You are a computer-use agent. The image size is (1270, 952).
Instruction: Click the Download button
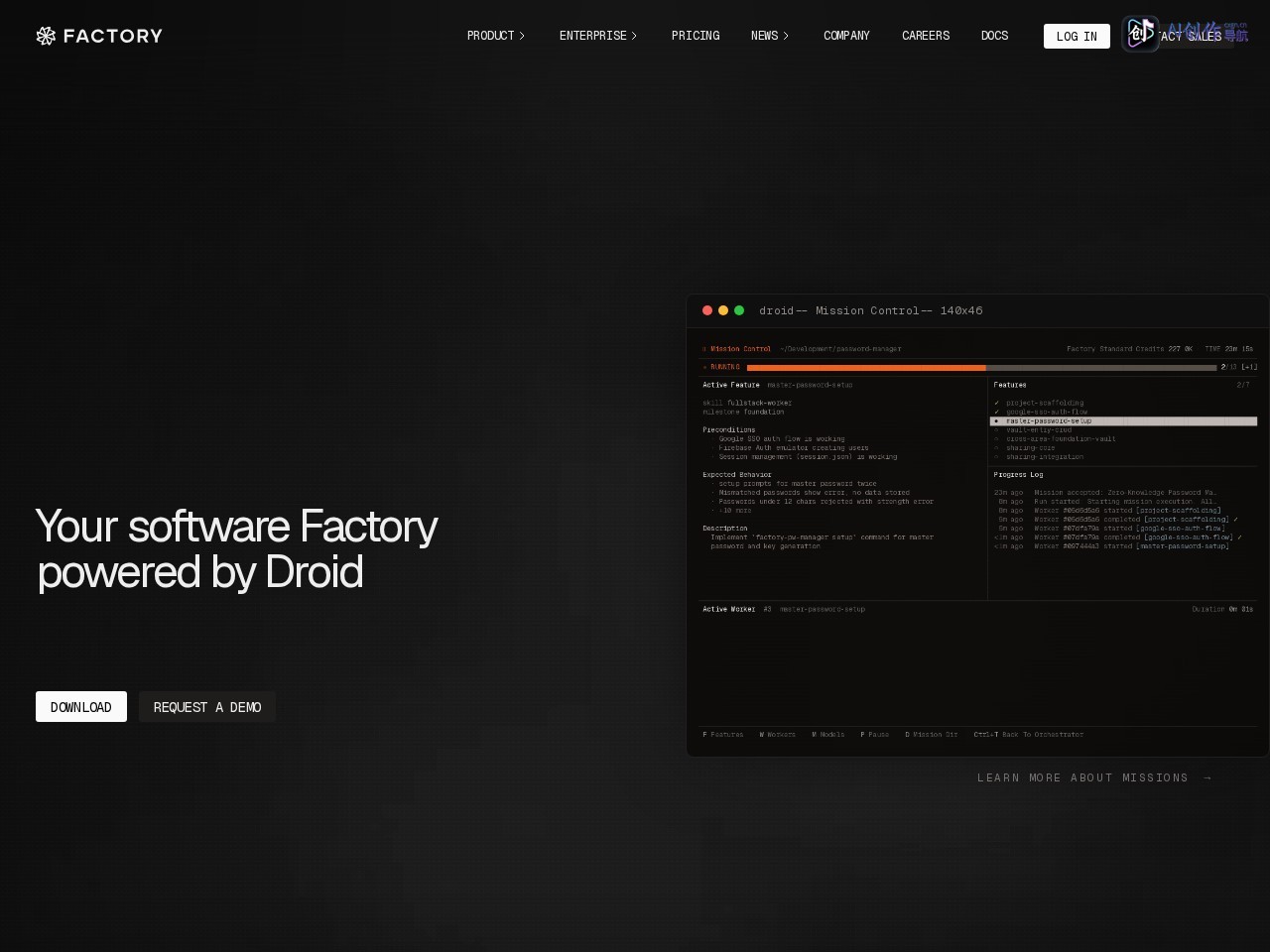(81, 707)
